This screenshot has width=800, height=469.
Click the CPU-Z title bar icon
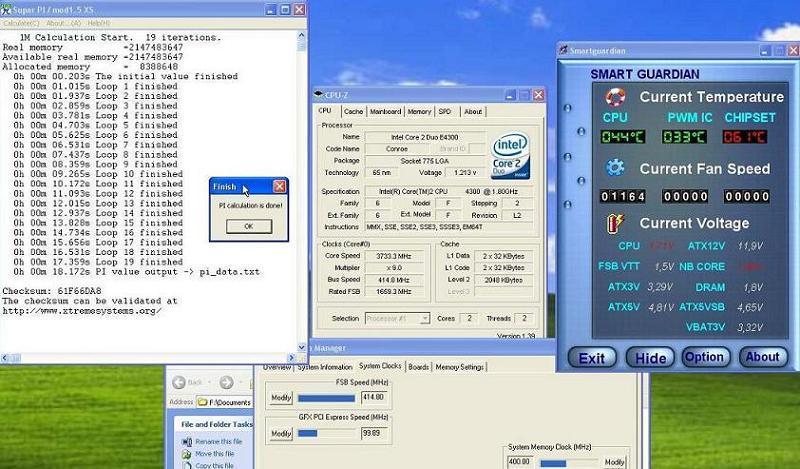point(319,94)
